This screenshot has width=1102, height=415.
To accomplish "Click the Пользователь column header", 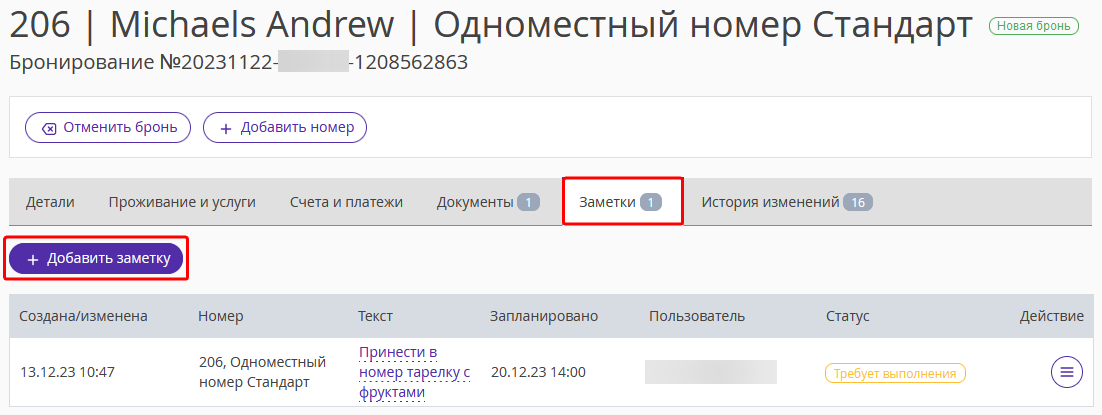I will tap(697, 317).
